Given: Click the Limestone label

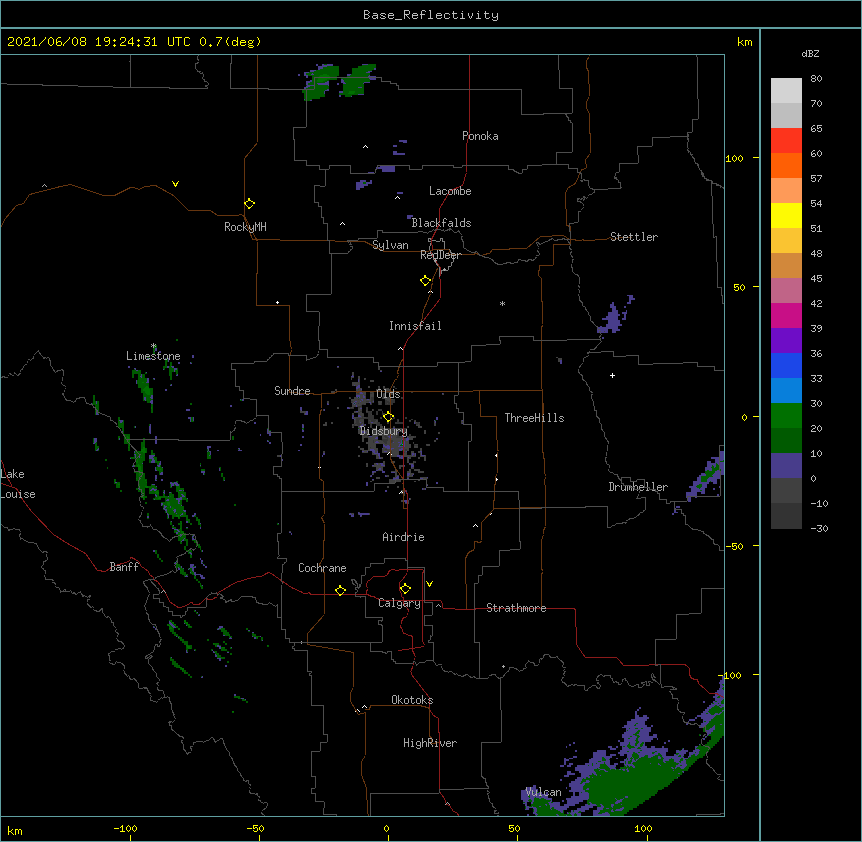Looking at the screenshot, I should (x=153, y=356).
